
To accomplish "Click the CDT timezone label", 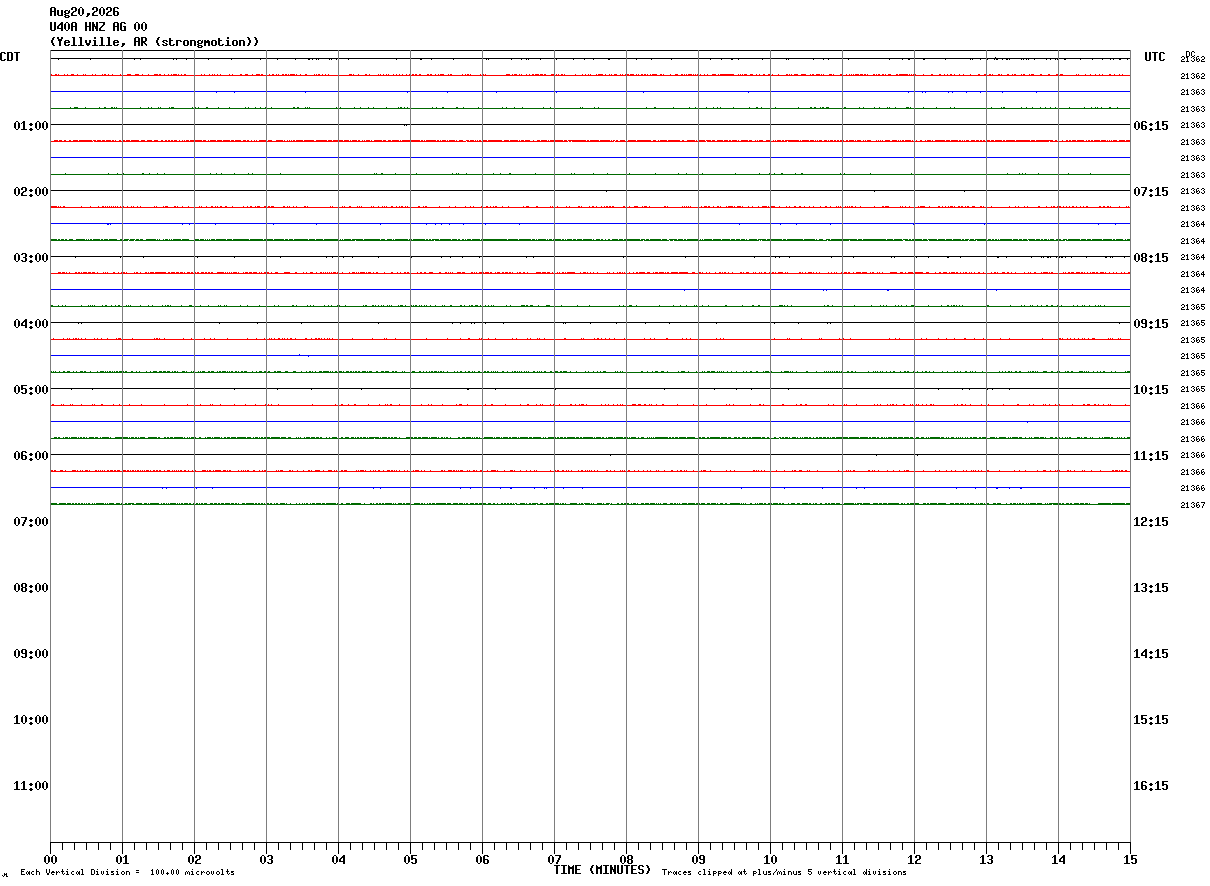I will point(10,57).
